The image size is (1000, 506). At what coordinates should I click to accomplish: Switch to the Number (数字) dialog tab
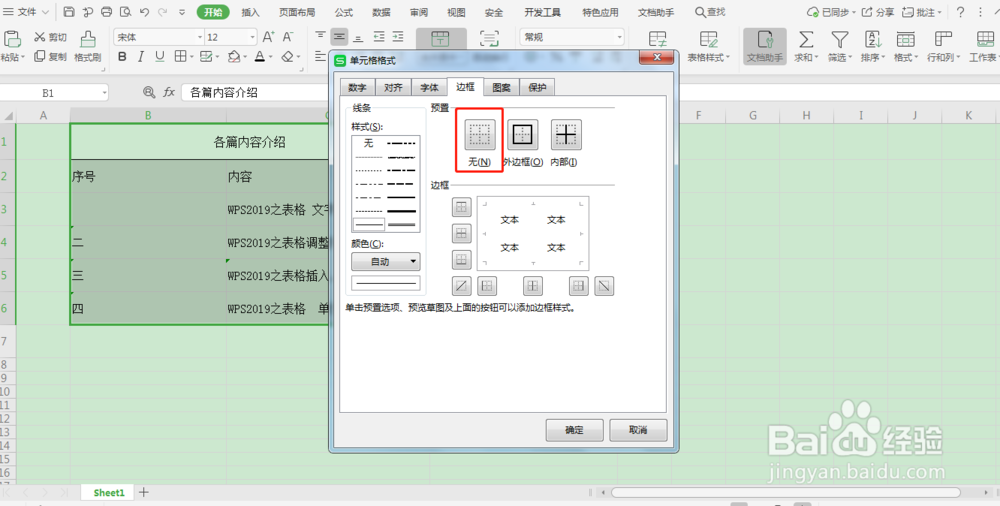click(357, 87)
